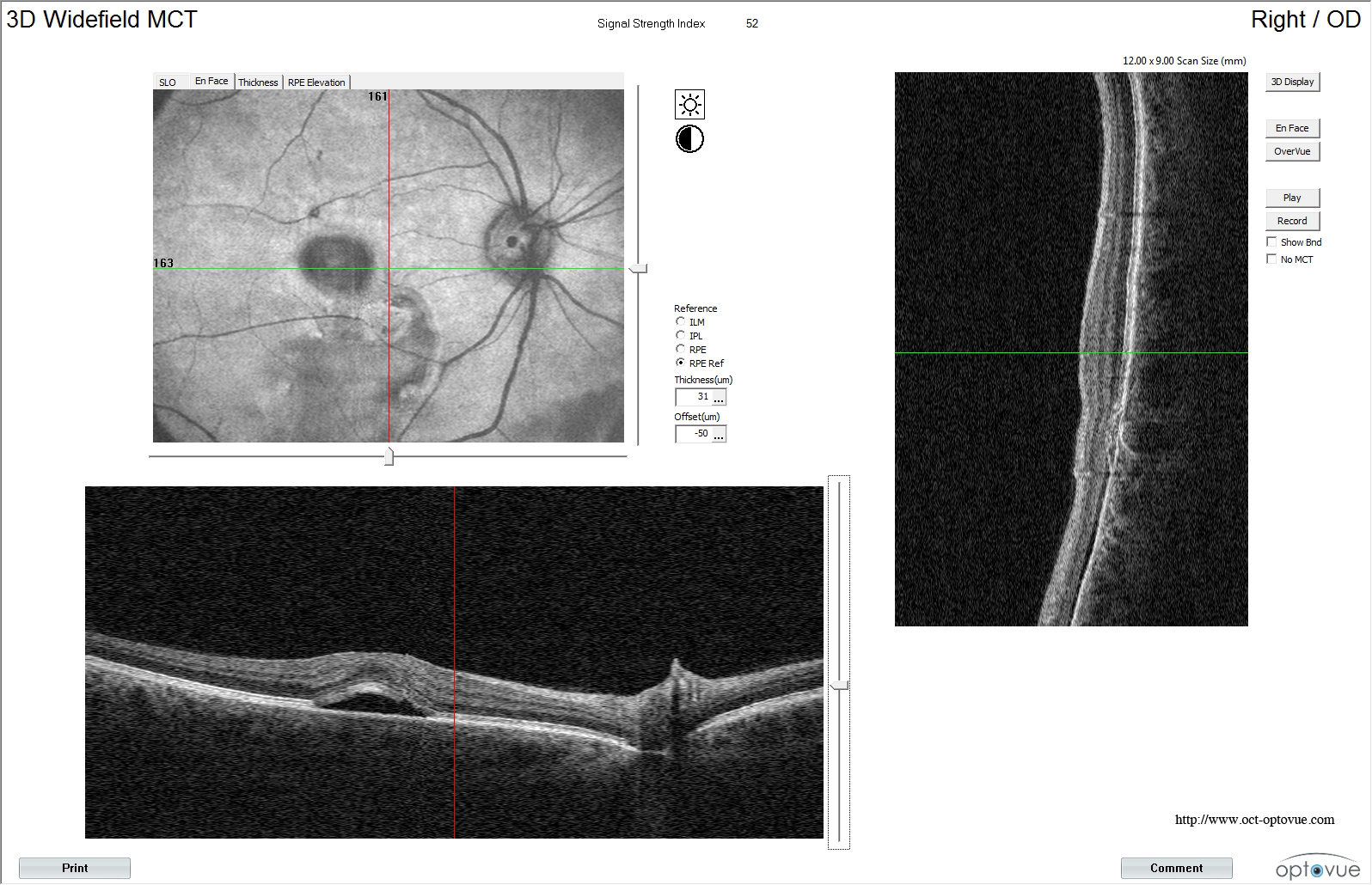The height and width of the screenshot is (885, 1372).
Task: Click the Offset value field showing -50
Action: [694, 434]
